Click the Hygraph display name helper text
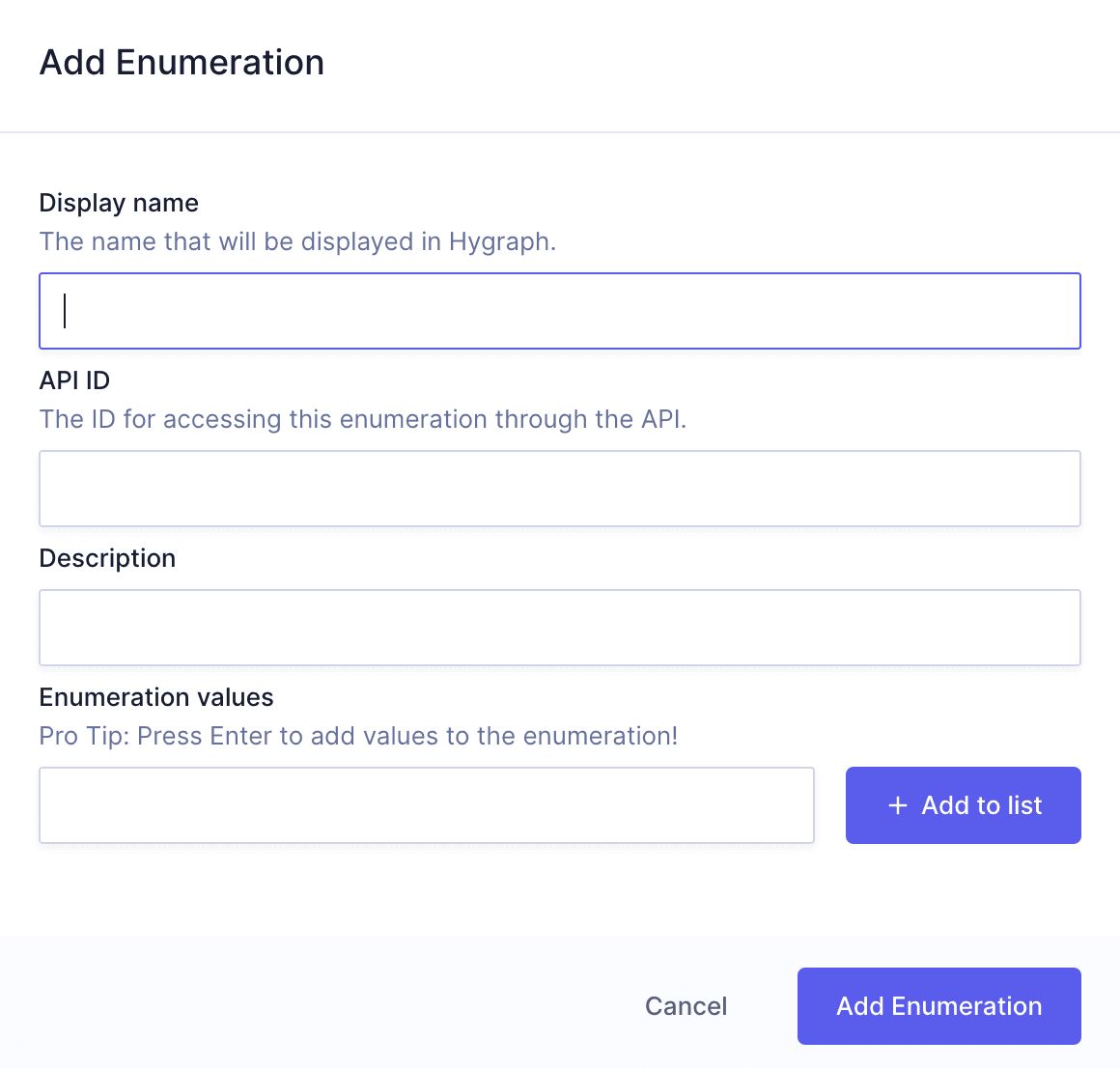The image size is (1120, 1068). point(297,241)
